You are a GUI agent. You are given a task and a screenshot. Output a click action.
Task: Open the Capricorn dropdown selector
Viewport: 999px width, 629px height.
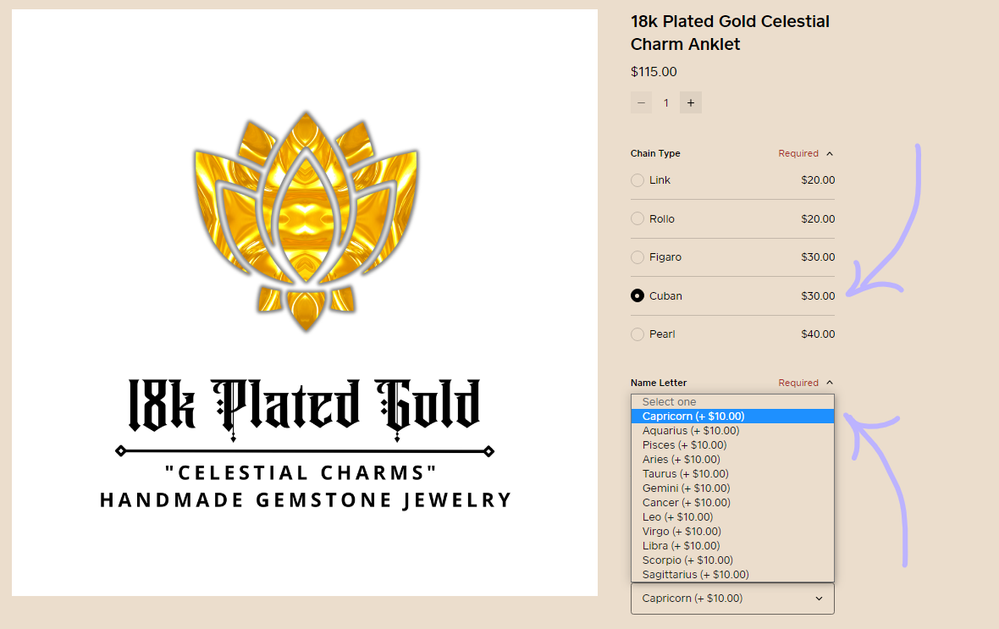[x=732, y=598]
